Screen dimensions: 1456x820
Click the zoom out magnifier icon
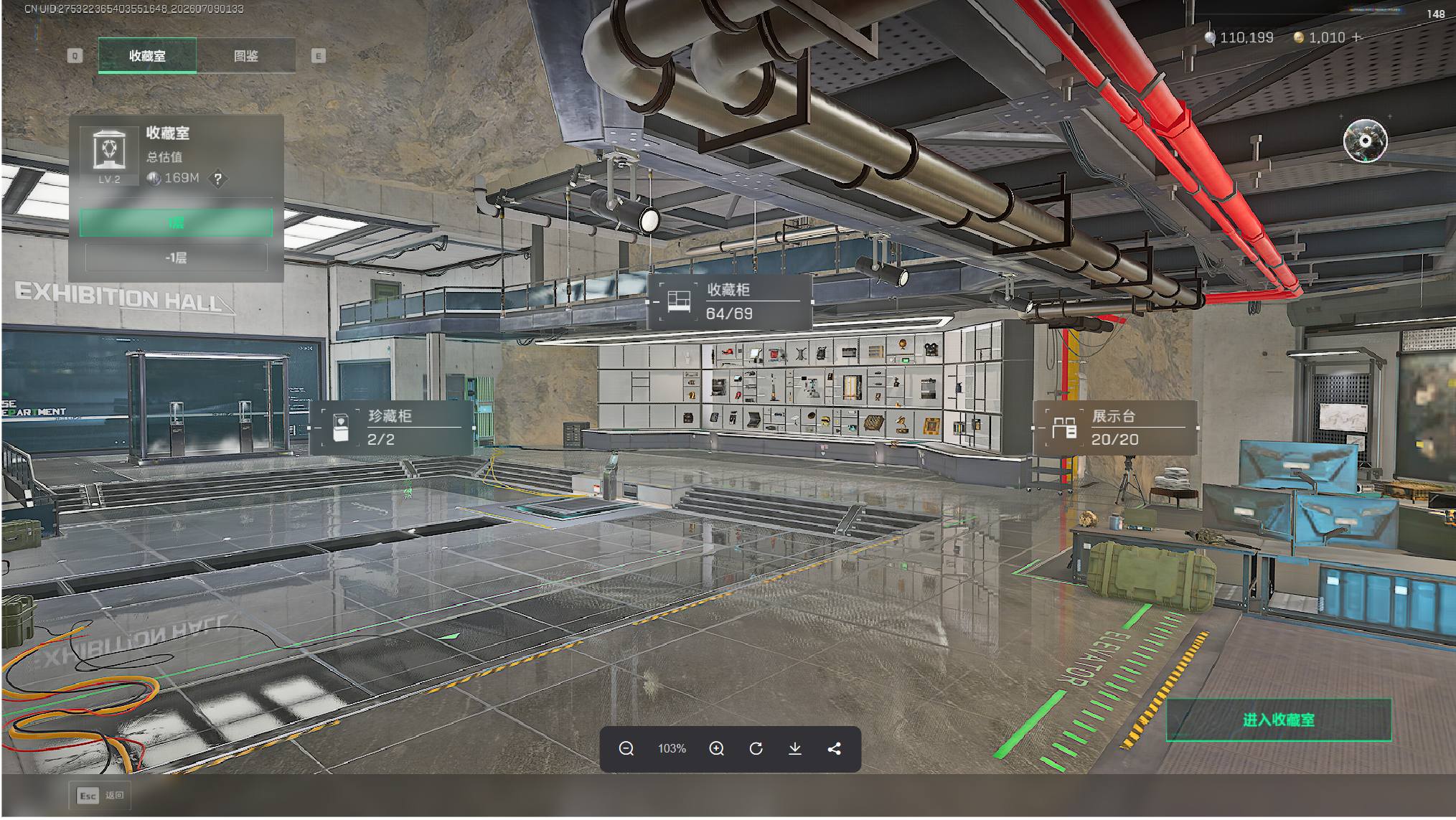(x=626, y=748)
